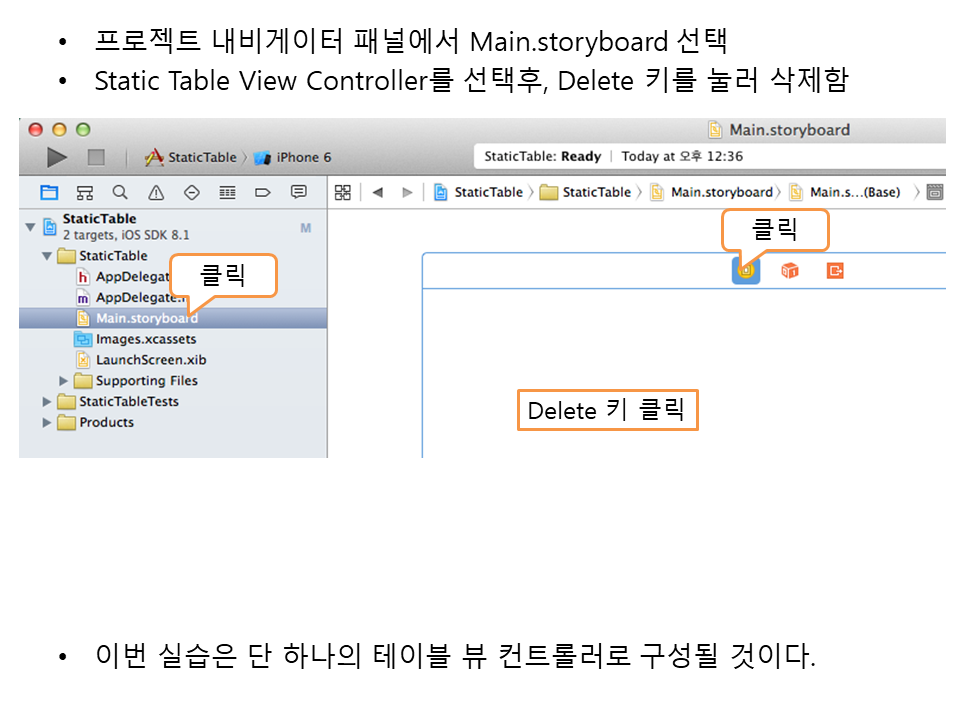
Task: Select the View Controller dock icon (yellow)
Action: click(x=745, y=270)
